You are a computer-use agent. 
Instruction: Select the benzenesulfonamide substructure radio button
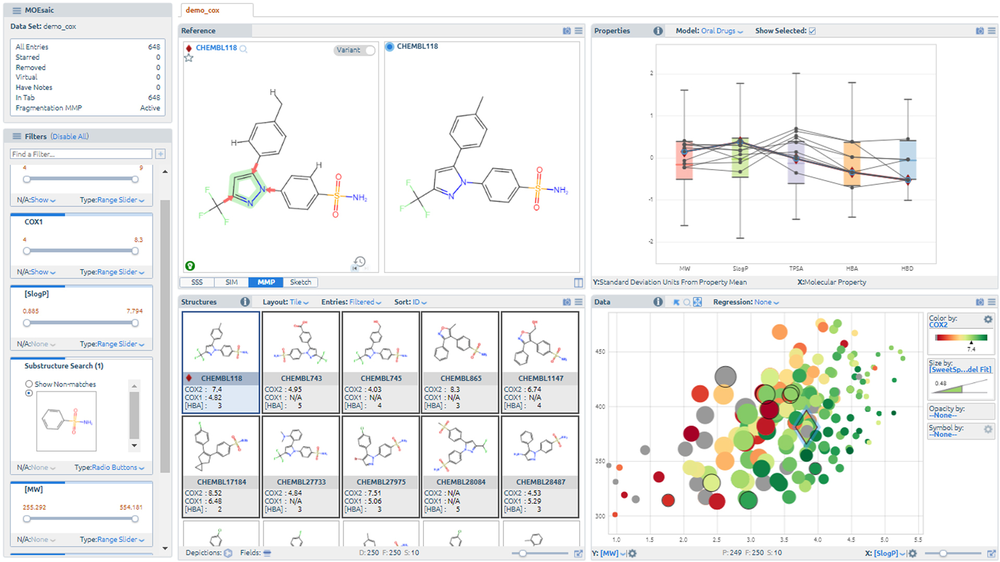[29, 394]
